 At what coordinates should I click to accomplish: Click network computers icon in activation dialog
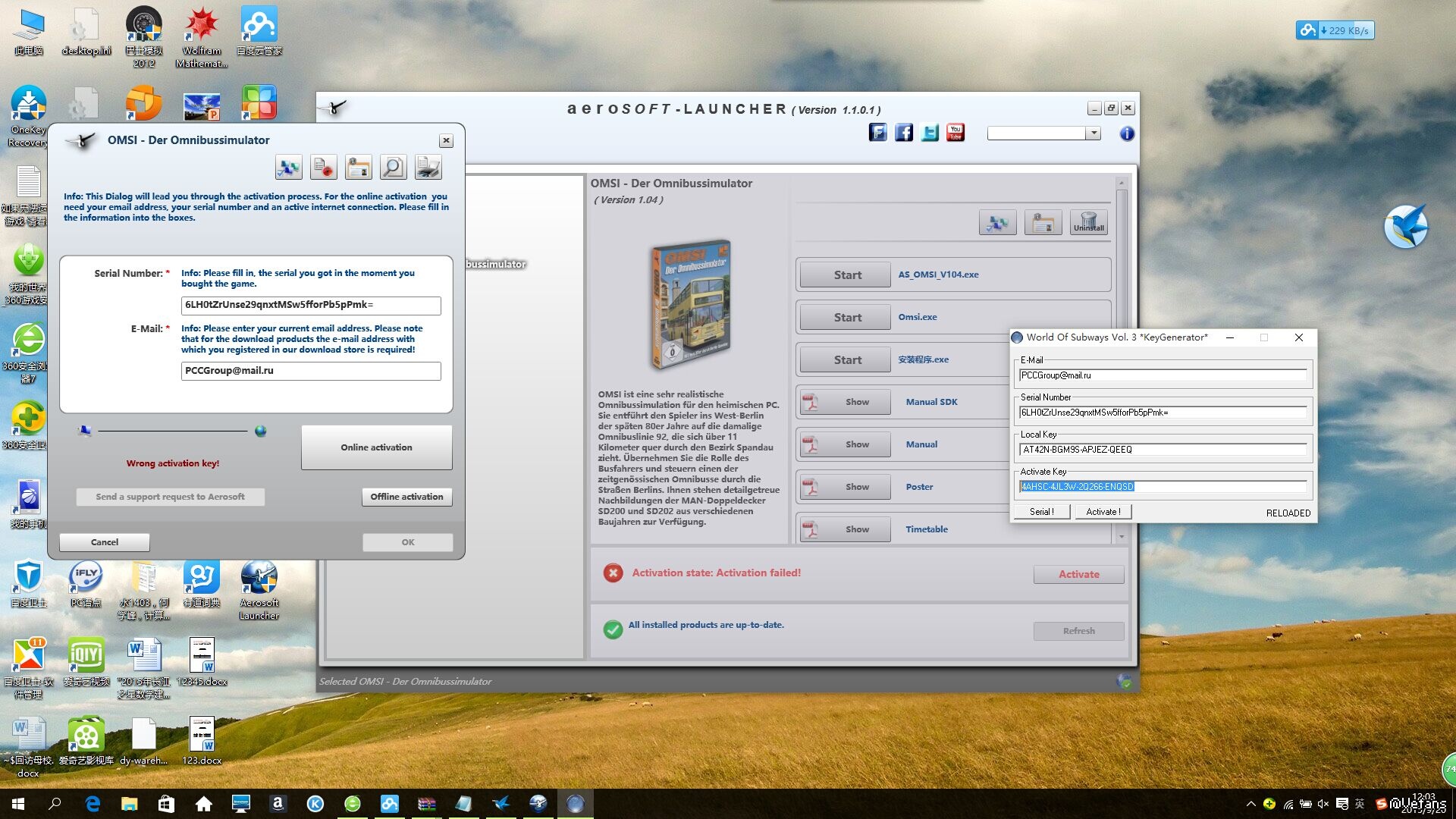pyautogui.click(x=288, y=167)
